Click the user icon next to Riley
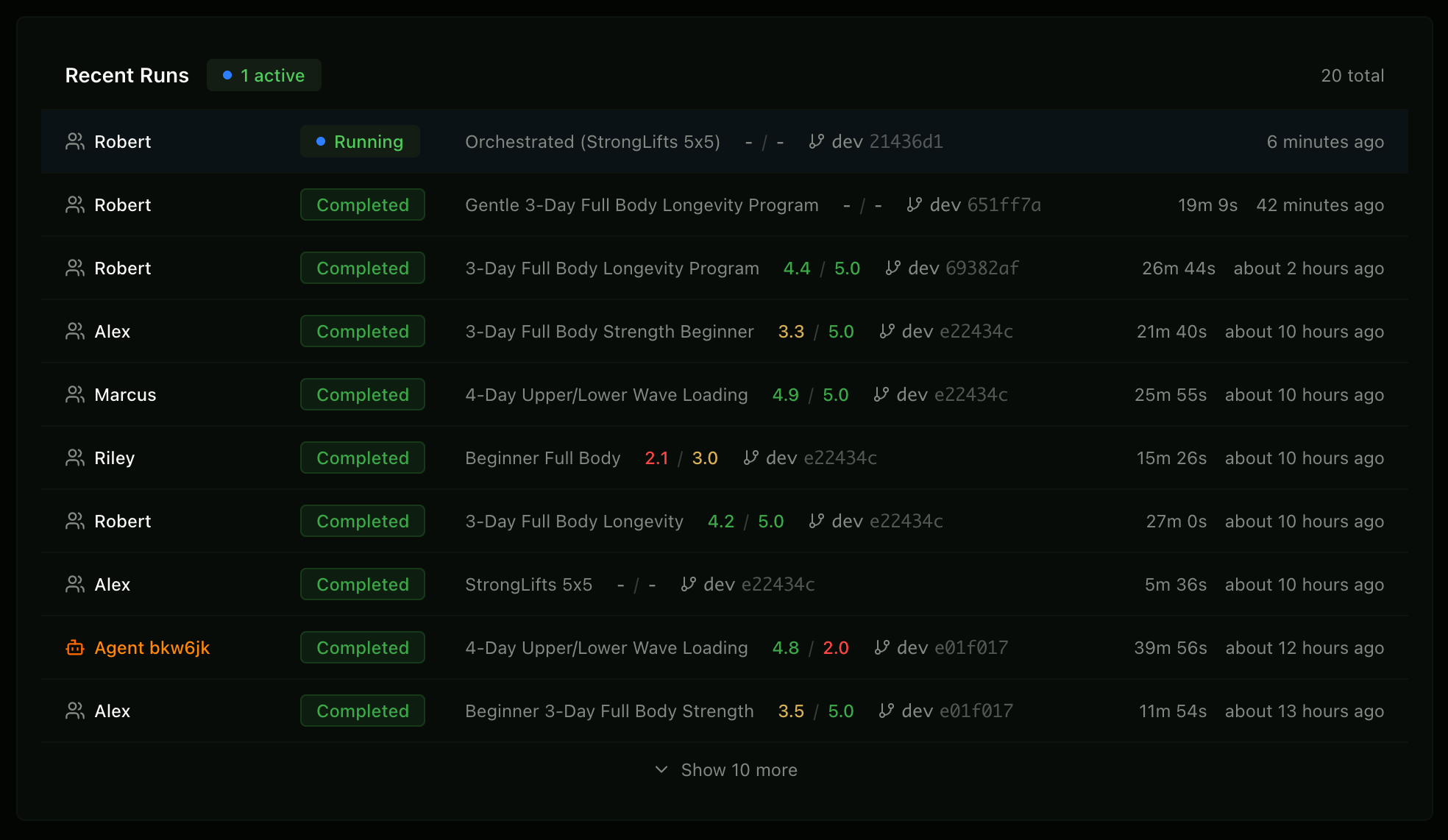 click(75, 458)
